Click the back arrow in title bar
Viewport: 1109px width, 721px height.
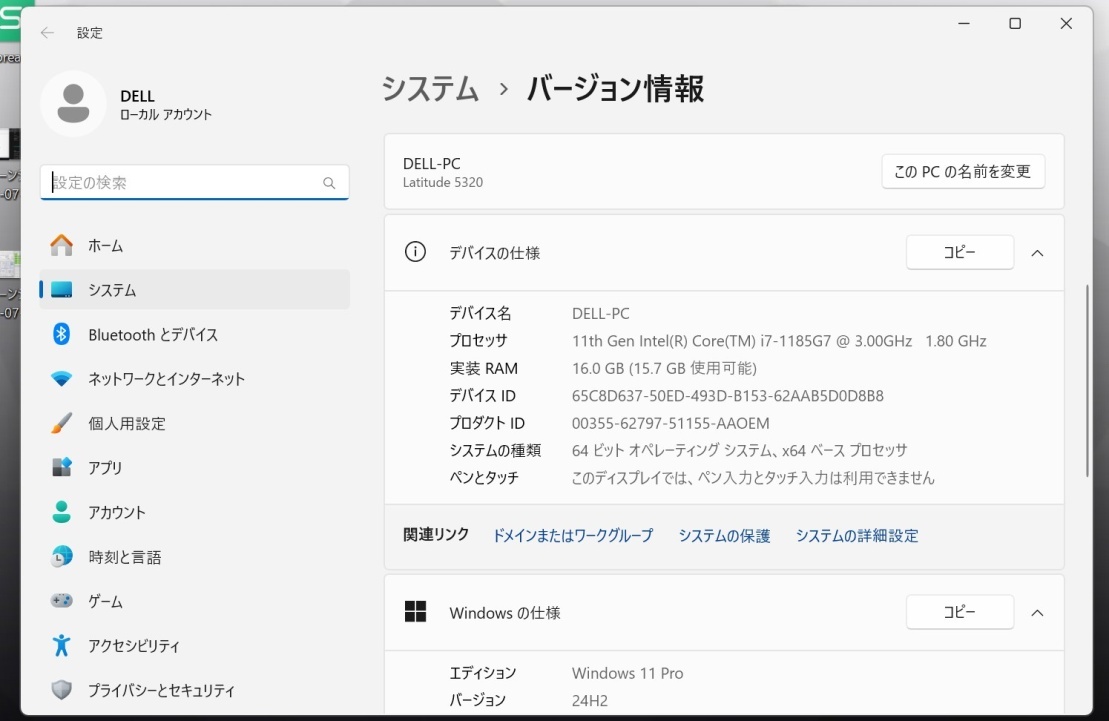point(47,33)
